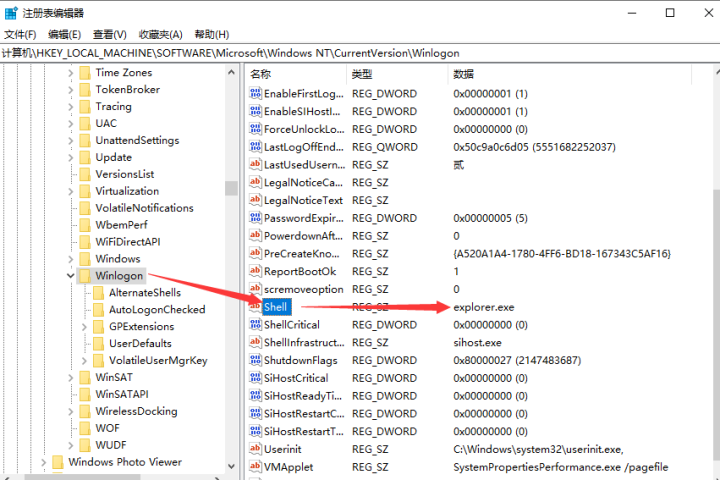Select the WUDF folder icon

[x=85, y=445]
